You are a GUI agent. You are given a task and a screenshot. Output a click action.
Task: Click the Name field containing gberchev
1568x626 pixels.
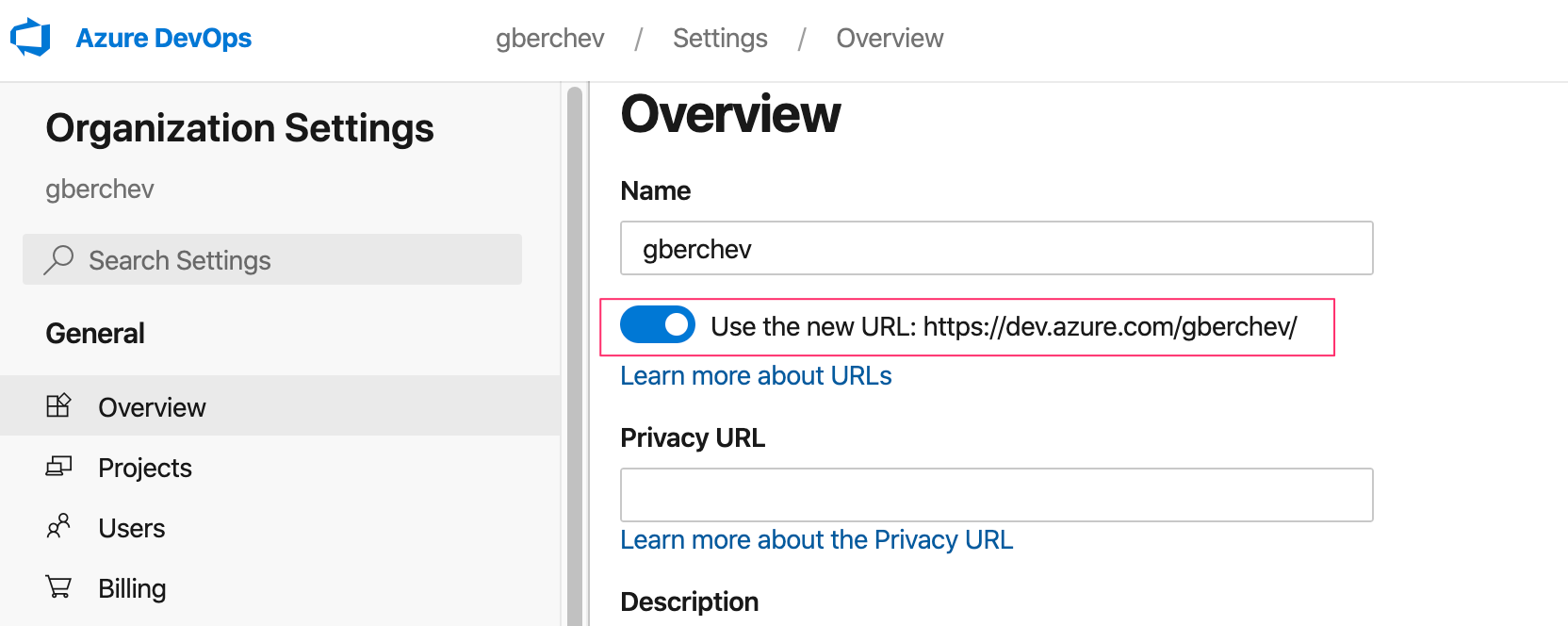click(996, 248)
